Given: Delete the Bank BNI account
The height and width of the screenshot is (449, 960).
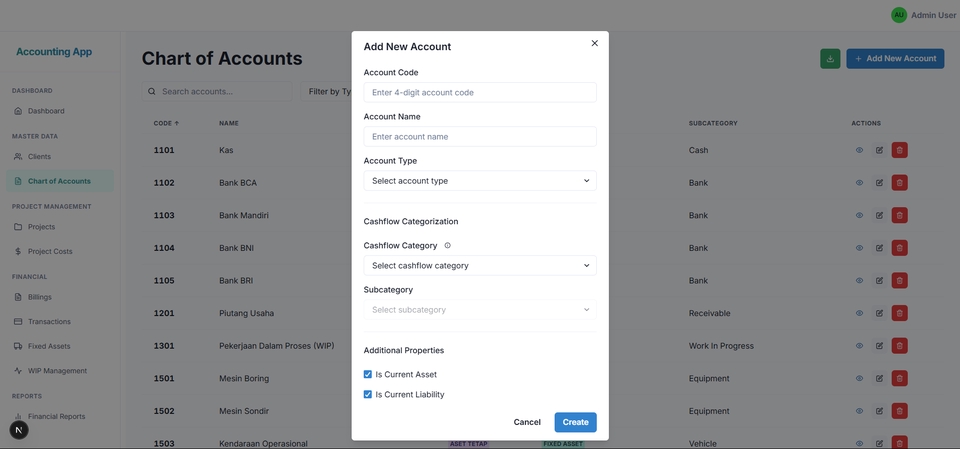Looking at the screenshot, I should pos(899,248).
